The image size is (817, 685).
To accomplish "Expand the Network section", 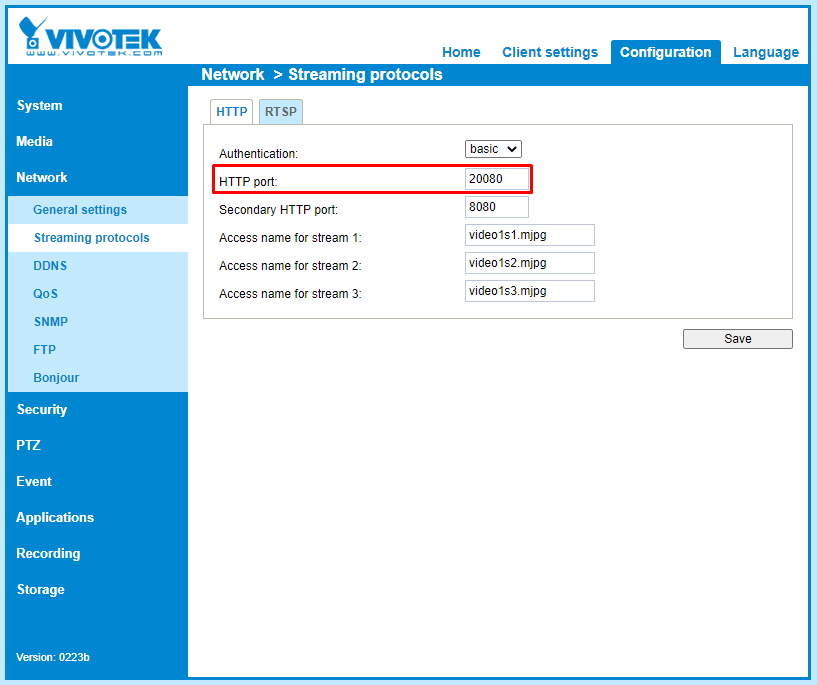I will coord(42,177).
